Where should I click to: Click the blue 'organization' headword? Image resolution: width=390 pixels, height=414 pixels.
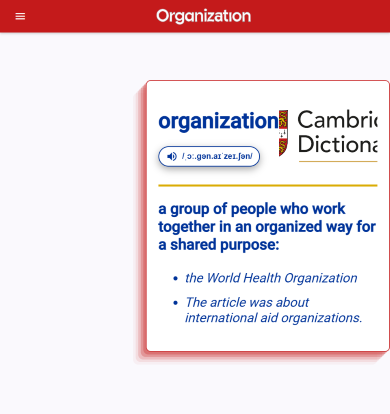tap(218, 121)
